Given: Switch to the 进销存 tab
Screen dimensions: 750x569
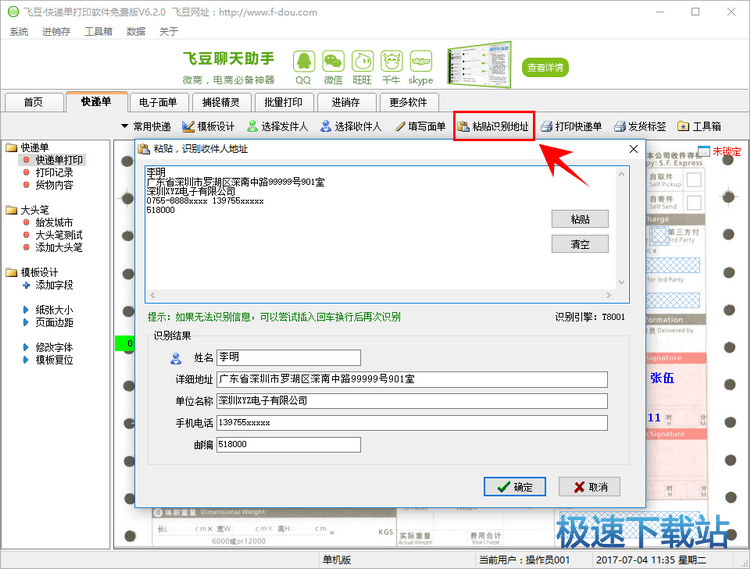Looking at the screenshot, I should click(x=346, y=102).
